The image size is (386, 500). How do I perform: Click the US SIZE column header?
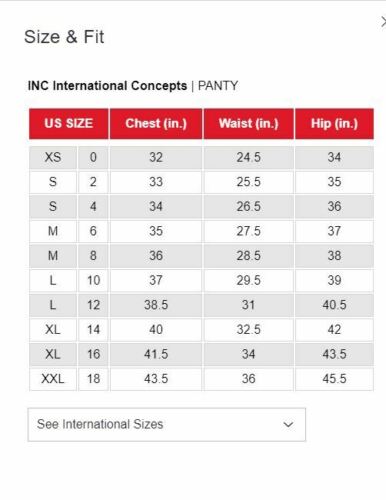point(69,124)
